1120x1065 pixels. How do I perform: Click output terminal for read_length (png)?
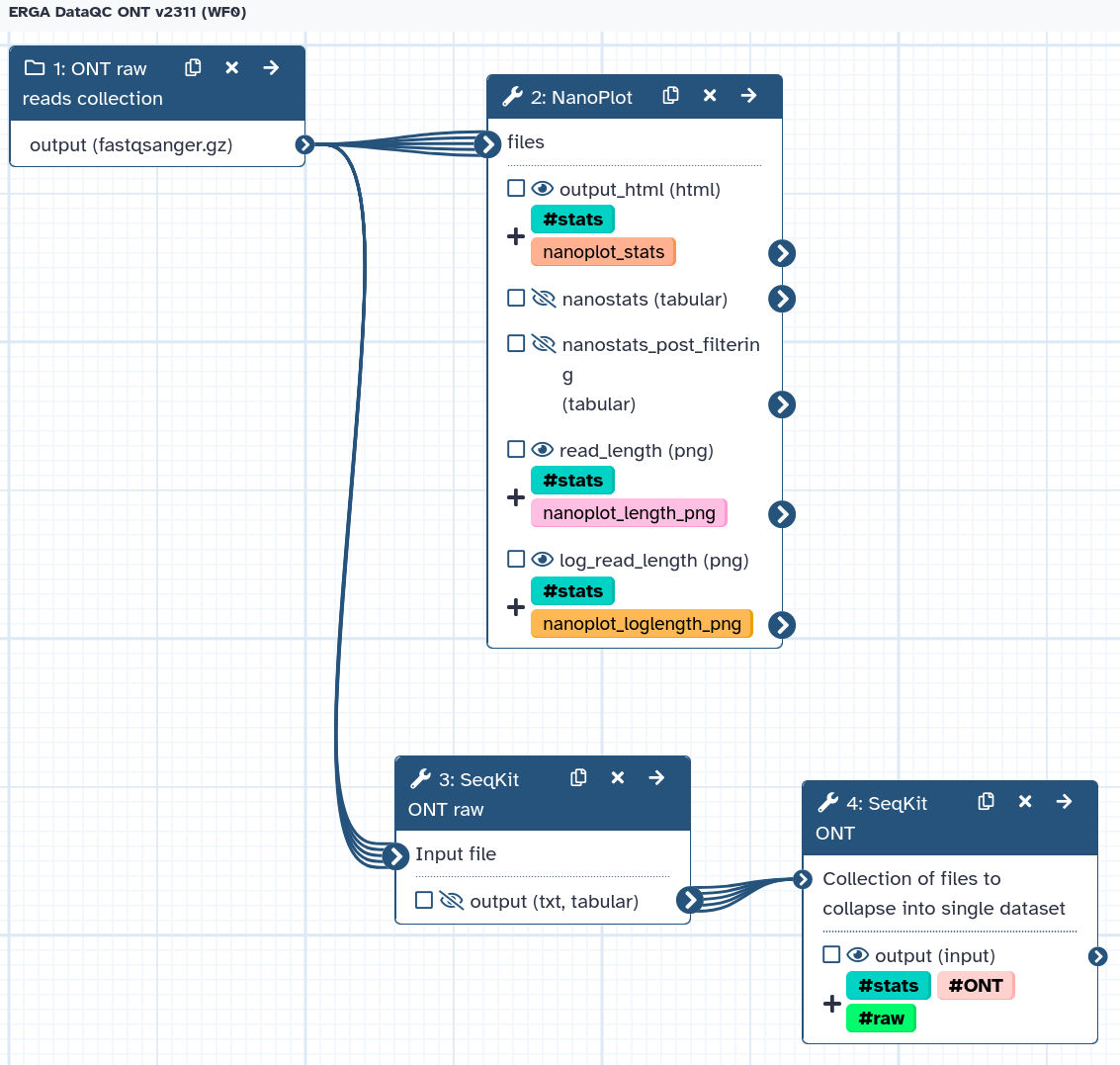click(x=782, y=514)
